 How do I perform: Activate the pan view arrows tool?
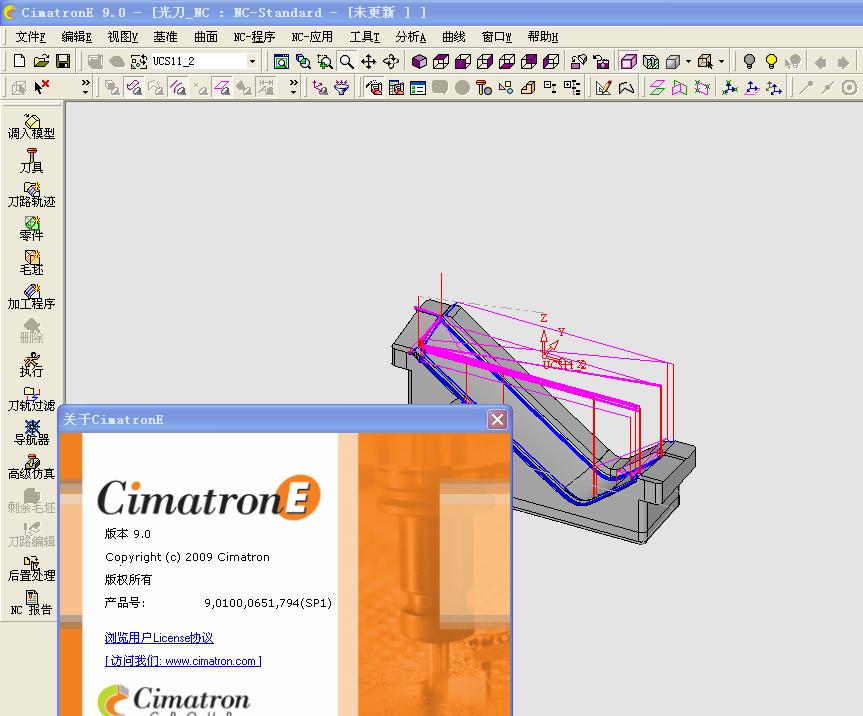(x=369, y=61)
